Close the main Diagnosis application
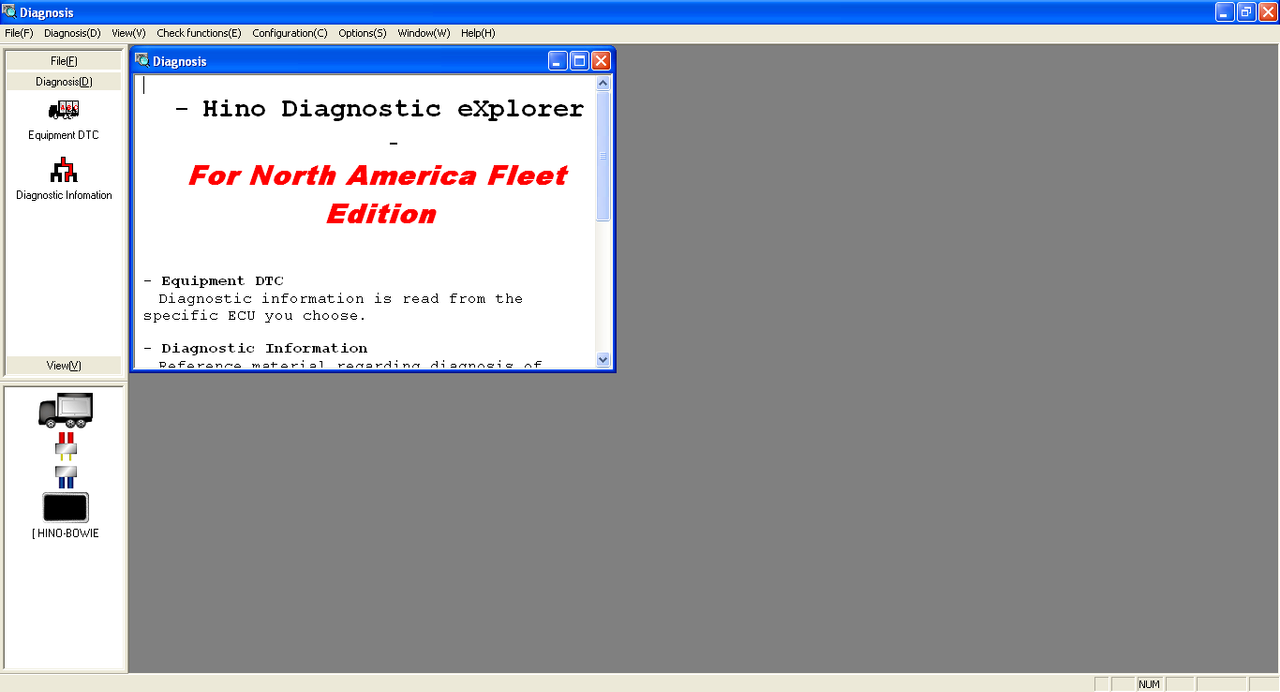Image resolution: width=1280 pixels, height=692 pixels. (1268, 12)
